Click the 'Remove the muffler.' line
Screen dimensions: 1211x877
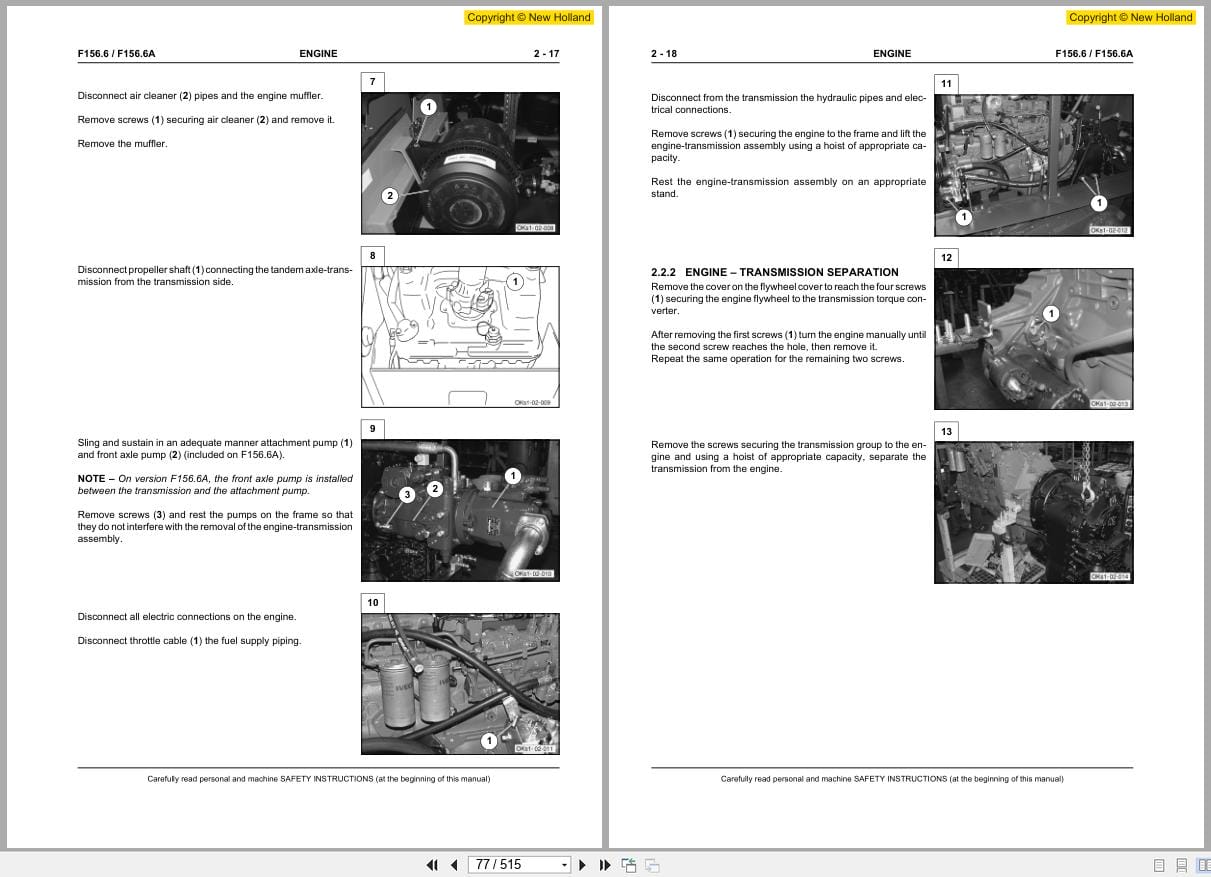(x=123, y=144)
